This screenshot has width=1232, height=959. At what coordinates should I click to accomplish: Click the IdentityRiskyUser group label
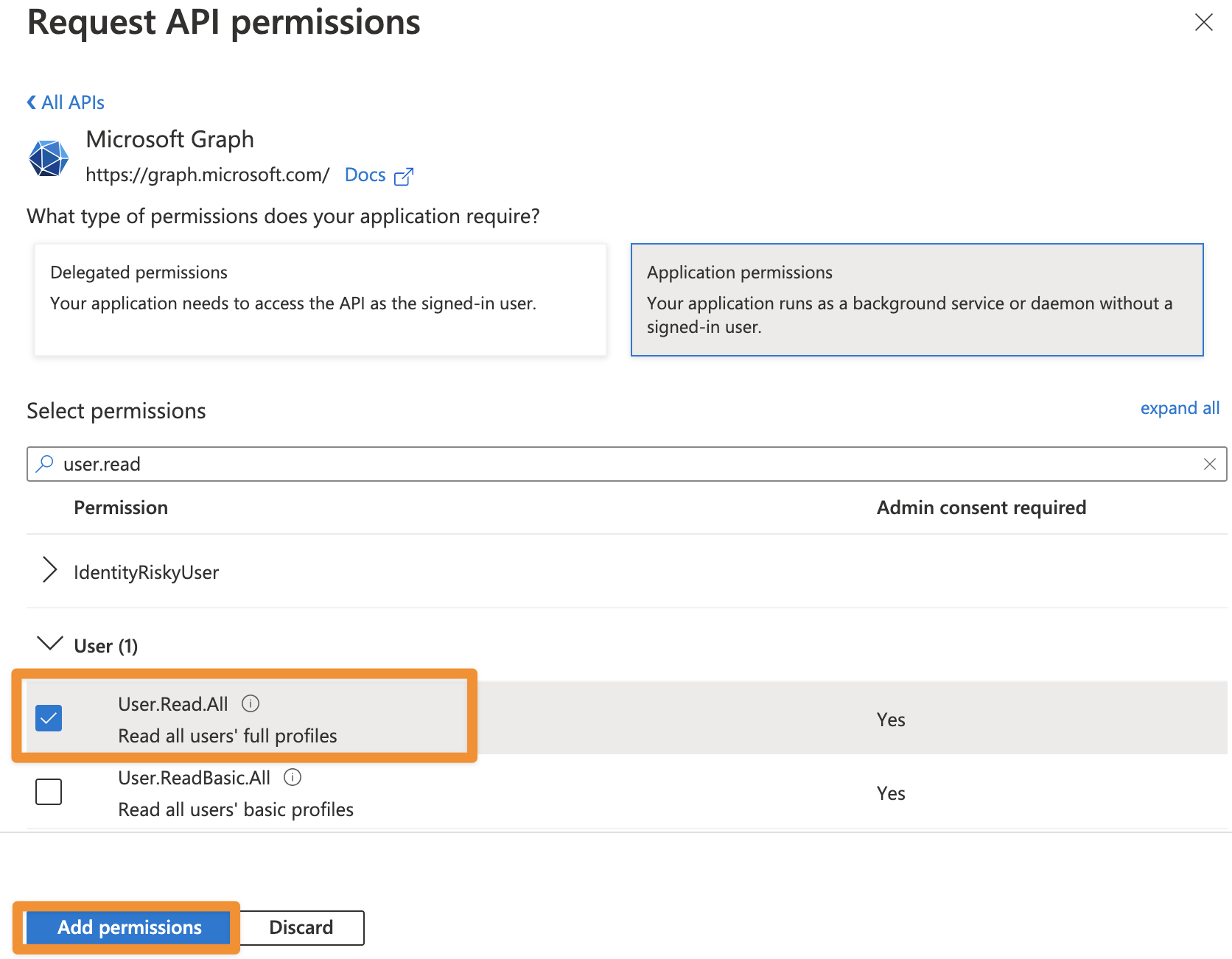(x=146, y=572)
